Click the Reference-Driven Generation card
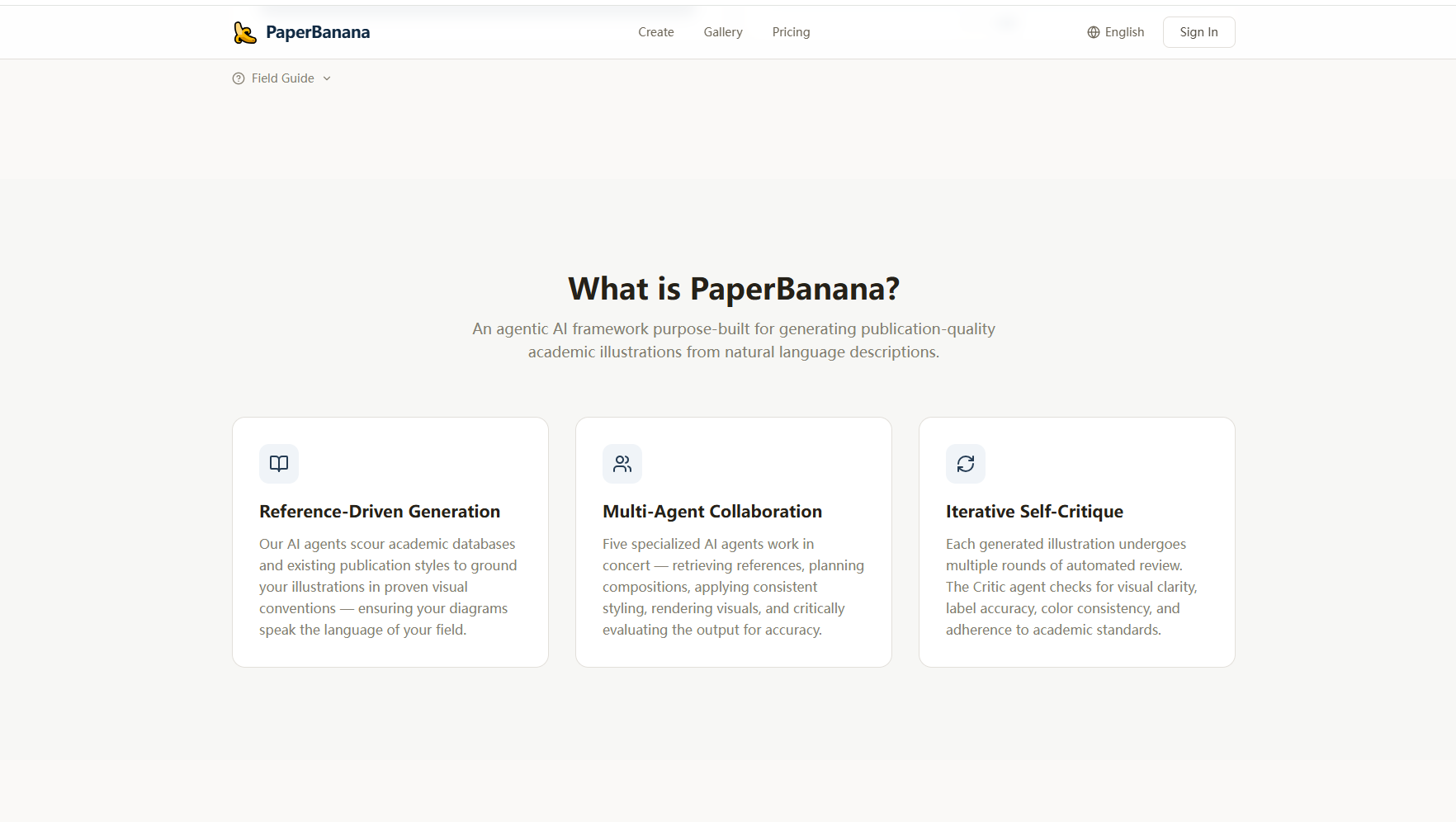Screen dimensions: 1456x822 390,541
